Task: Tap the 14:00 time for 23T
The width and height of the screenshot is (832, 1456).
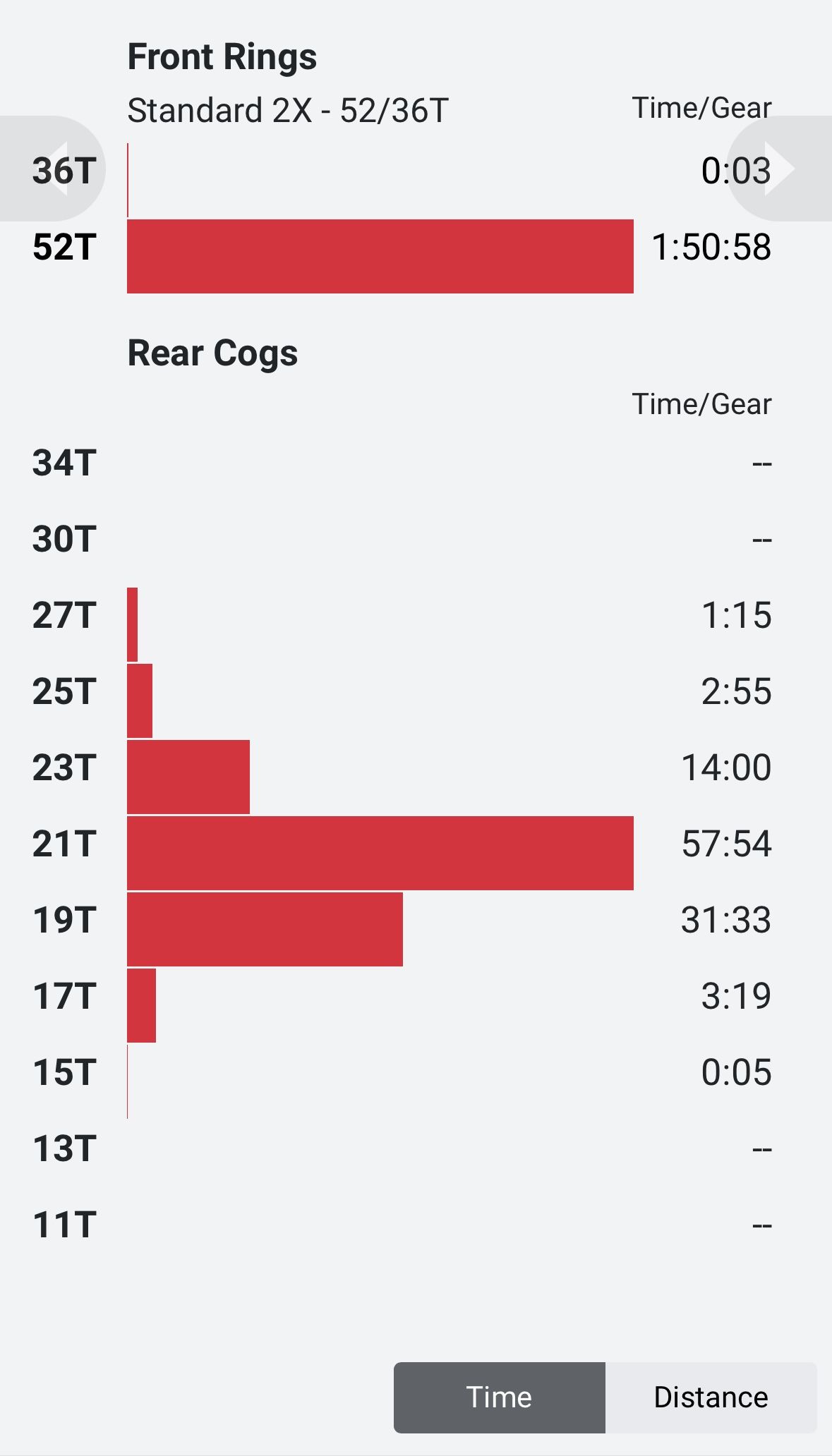Action: click(726, 768)
